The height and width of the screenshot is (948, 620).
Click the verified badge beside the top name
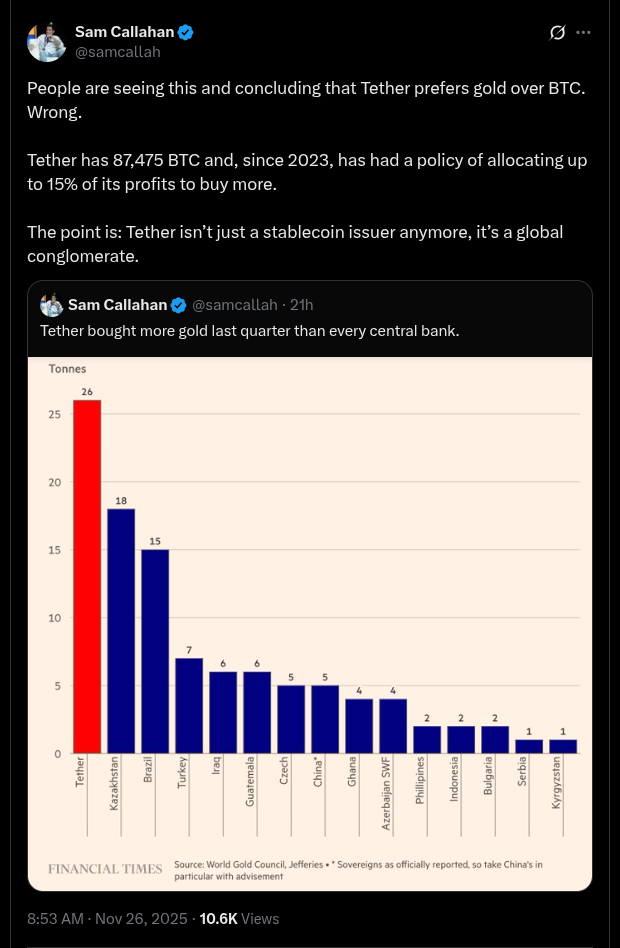click(186, 33)
